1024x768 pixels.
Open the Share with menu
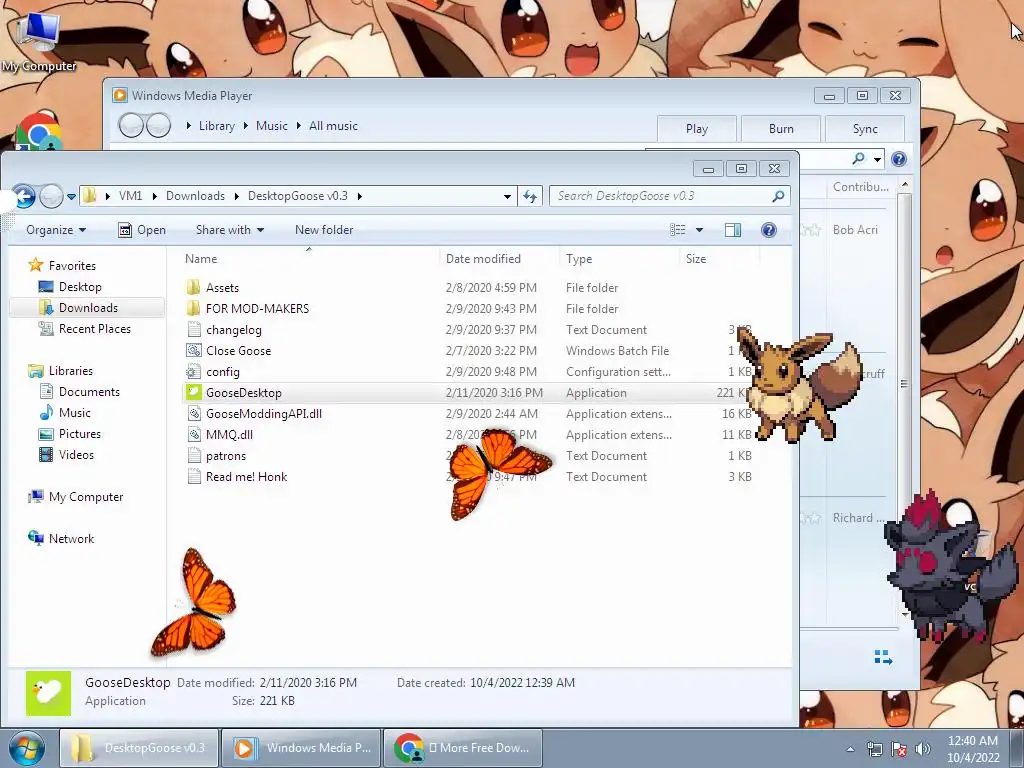coord(230,230)
